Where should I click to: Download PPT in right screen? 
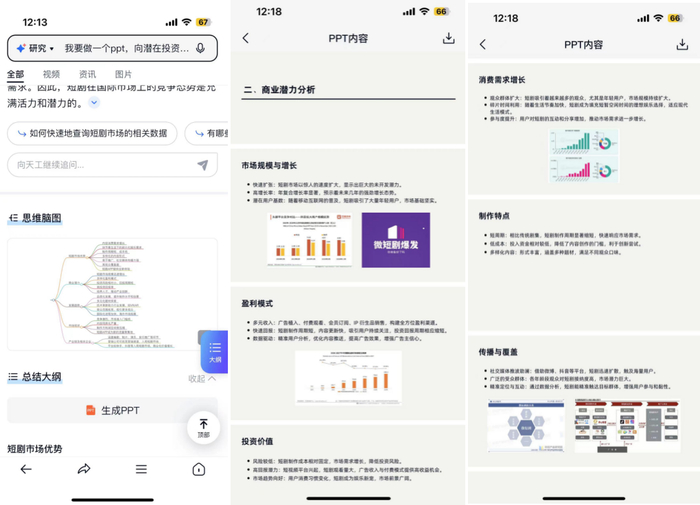682,44
